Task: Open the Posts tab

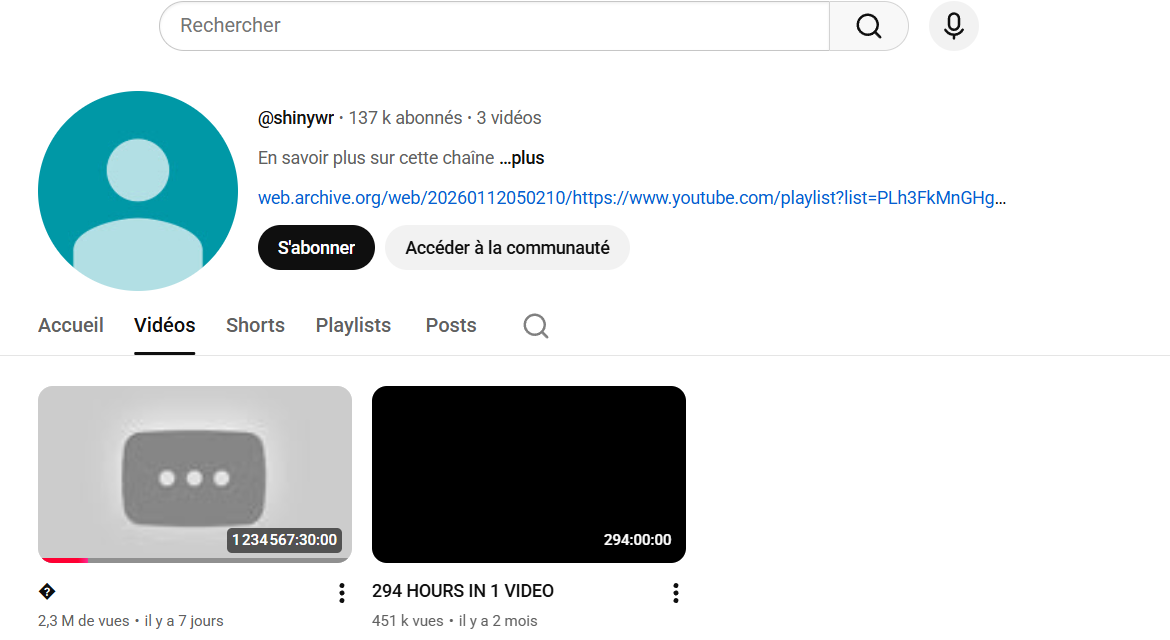Action: coord(451,325)
